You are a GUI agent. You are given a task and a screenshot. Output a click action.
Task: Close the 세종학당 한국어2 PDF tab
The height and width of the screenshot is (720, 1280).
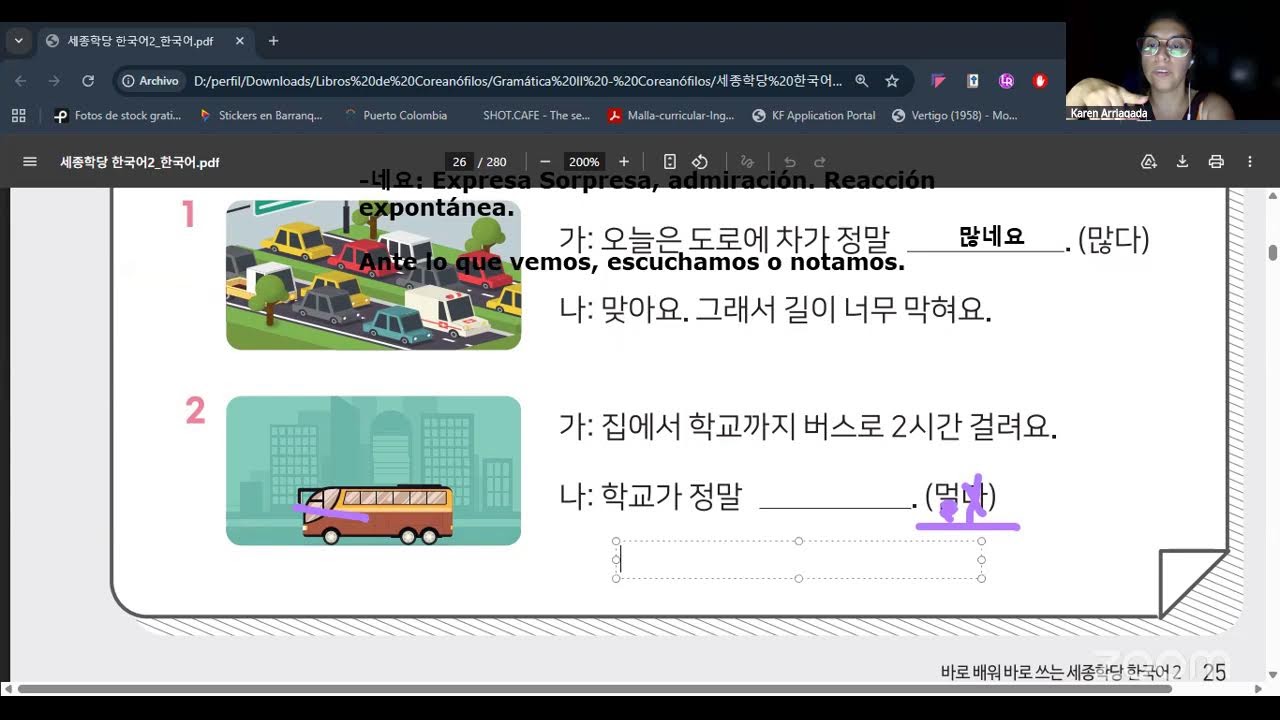[x=240, y=41]
